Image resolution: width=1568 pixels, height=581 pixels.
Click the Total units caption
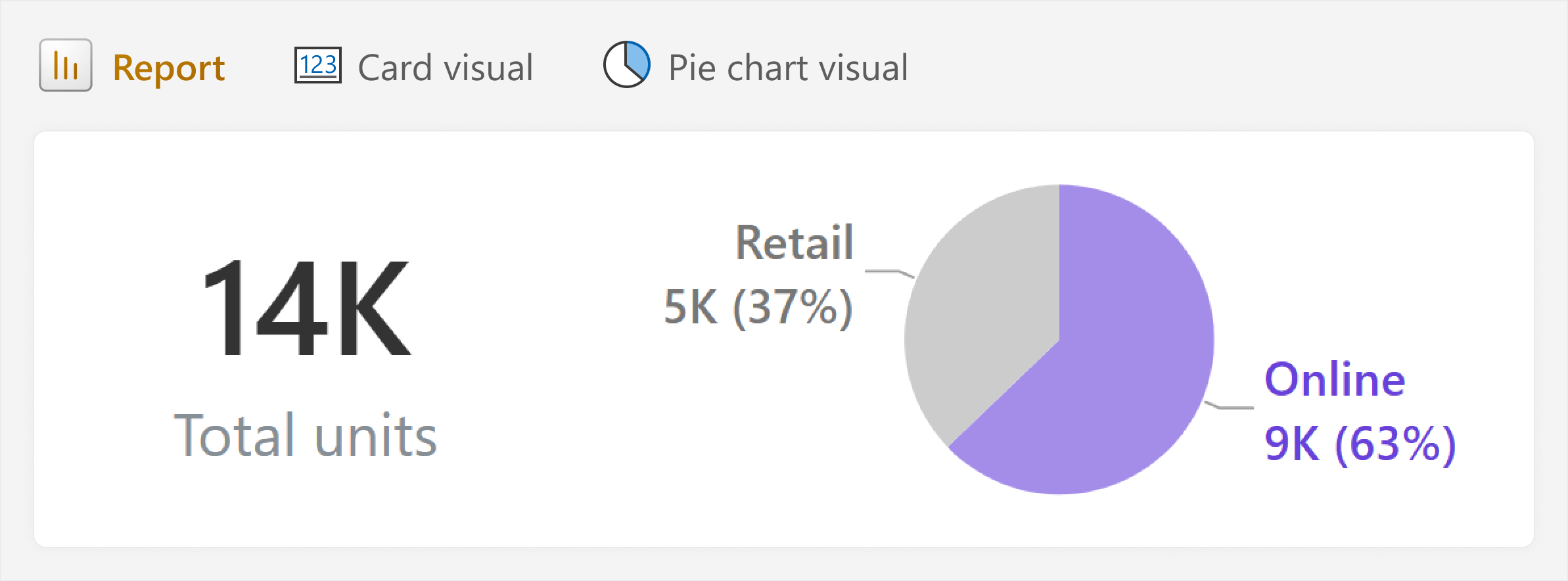[x=306, y=435]
